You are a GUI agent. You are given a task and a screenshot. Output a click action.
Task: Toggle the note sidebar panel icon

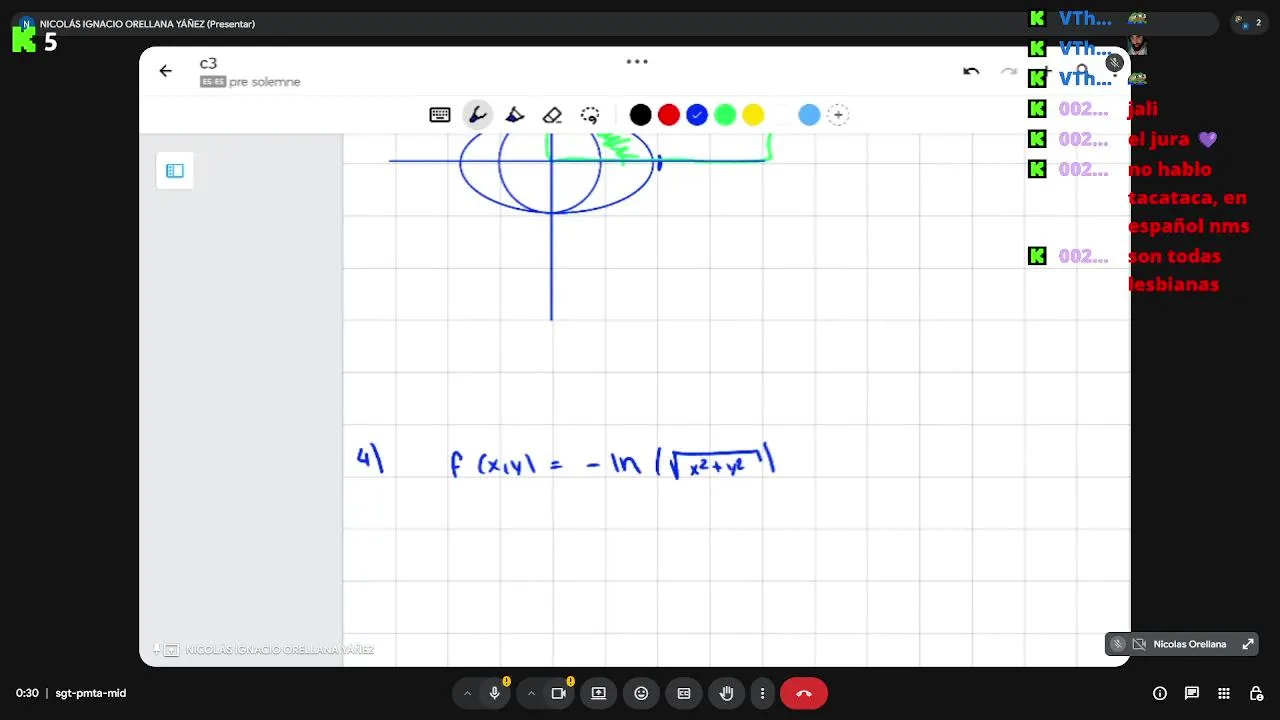[175, 171]
